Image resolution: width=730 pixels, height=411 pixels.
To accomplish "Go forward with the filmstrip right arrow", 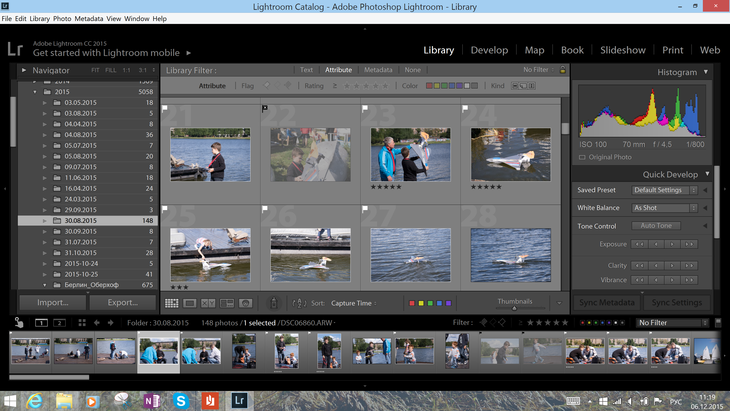I will click(x=110, y=323).
